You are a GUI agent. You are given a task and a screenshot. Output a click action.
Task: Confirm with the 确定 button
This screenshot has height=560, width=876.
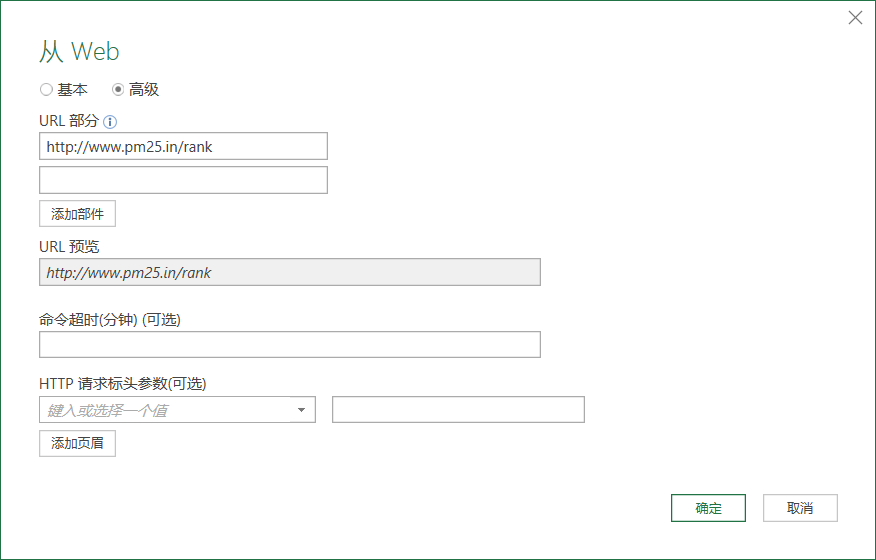(708, 508)
